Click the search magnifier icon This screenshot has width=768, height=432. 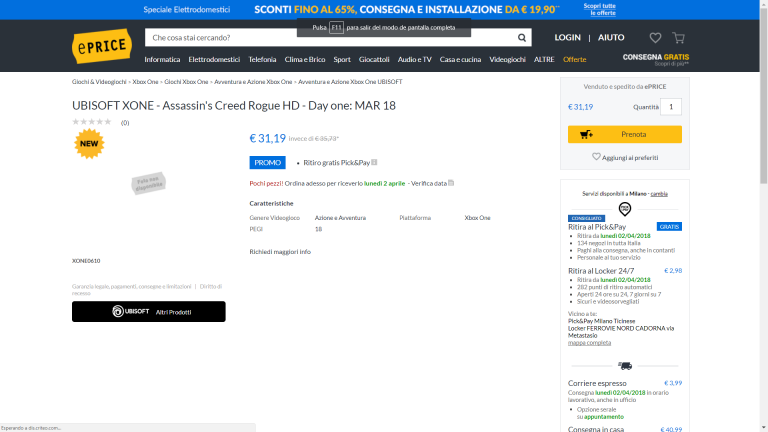pyautogui.click(x=523, y=38)
